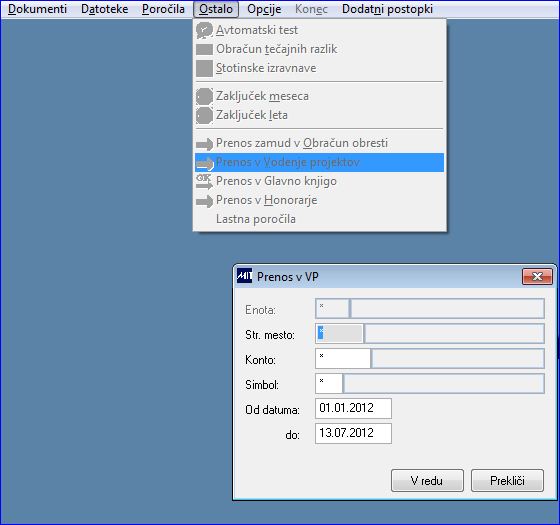Close the Prenos v VP dialog
The width and height of the screenshot is (560, 525).
(x=537, y=276)
